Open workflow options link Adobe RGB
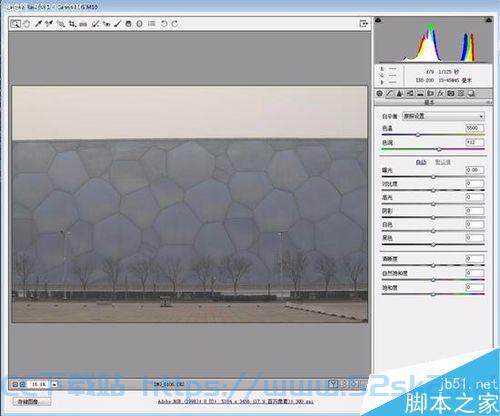This screenshot has height=416, width=500. click(236, 402)
